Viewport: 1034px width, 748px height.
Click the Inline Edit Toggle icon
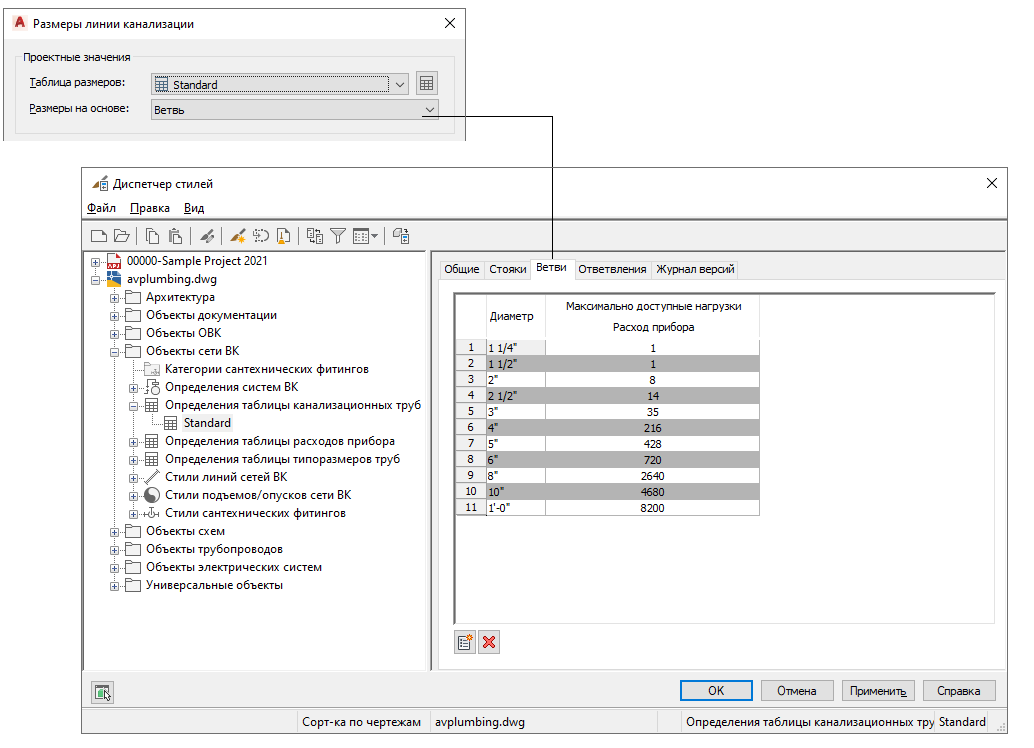pyautogui.click(x=401, y=236)
